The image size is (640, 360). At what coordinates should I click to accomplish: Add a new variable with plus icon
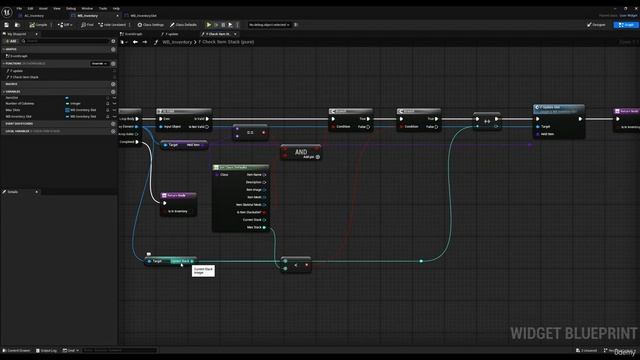click(113, 92)
